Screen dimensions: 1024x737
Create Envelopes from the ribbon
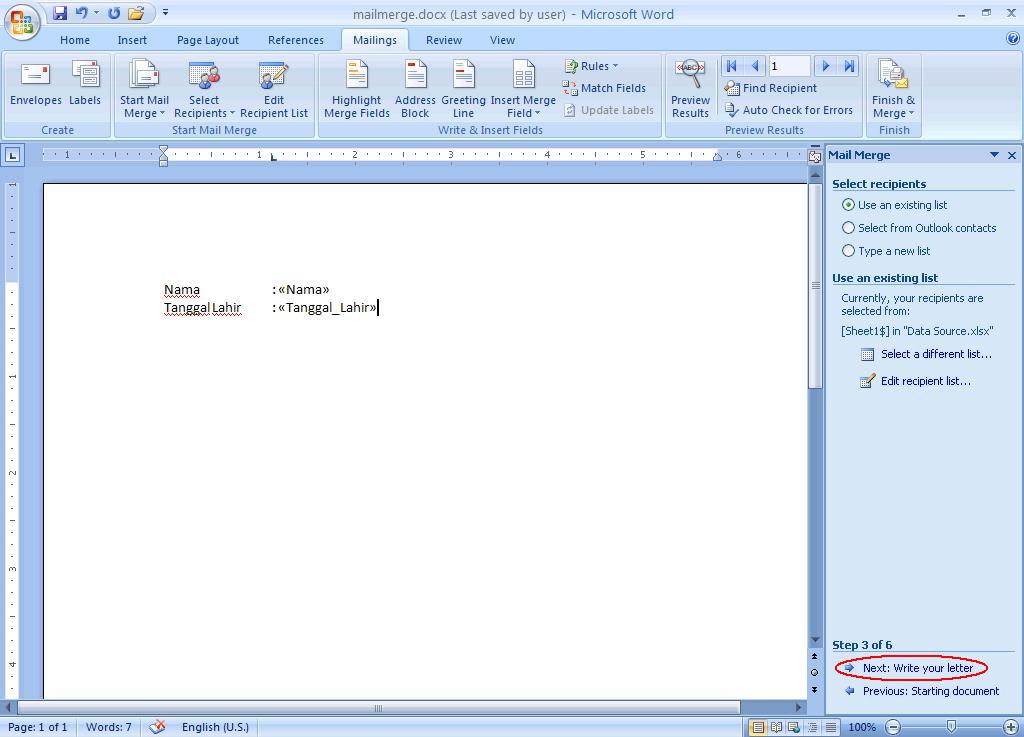click(36, 83)
